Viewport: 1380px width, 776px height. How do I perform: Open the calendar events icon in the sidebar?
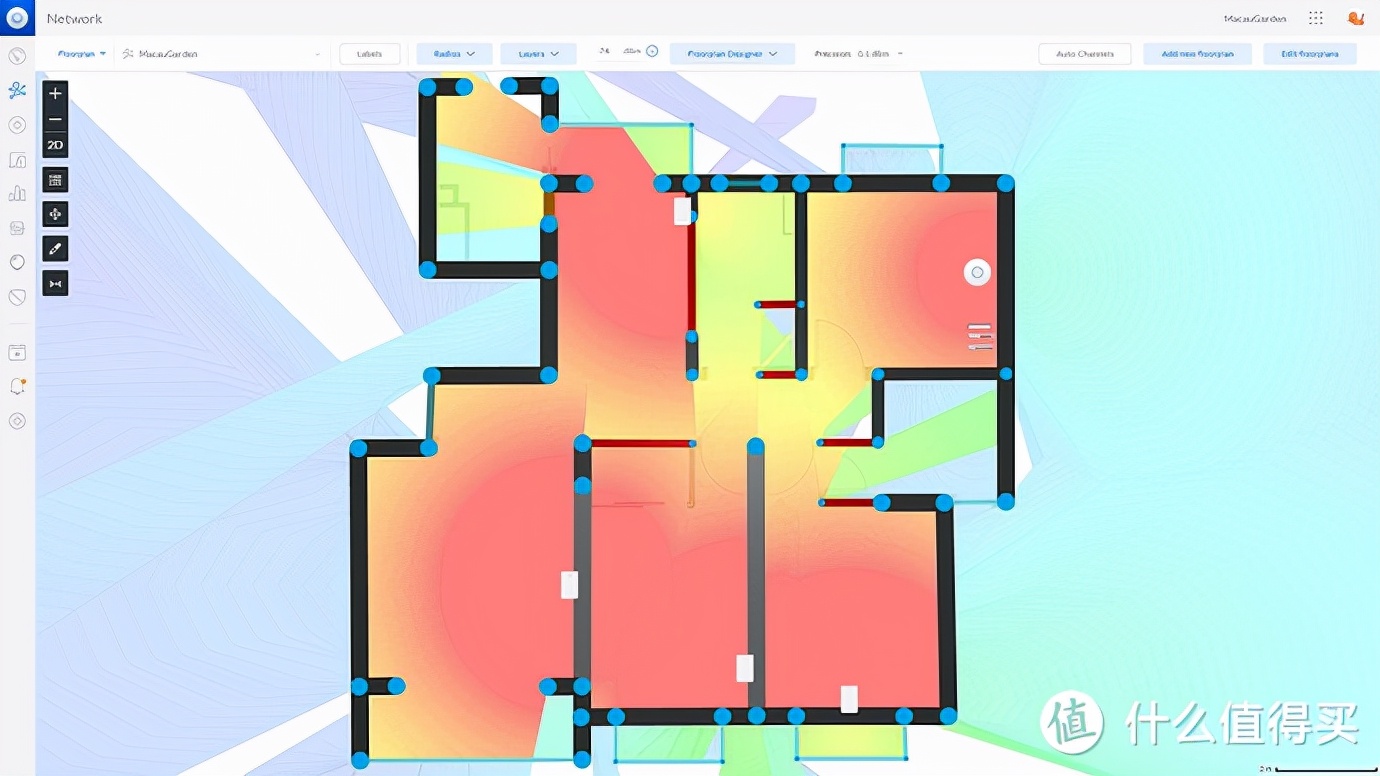pyautogui.click(x=17, y=352)
